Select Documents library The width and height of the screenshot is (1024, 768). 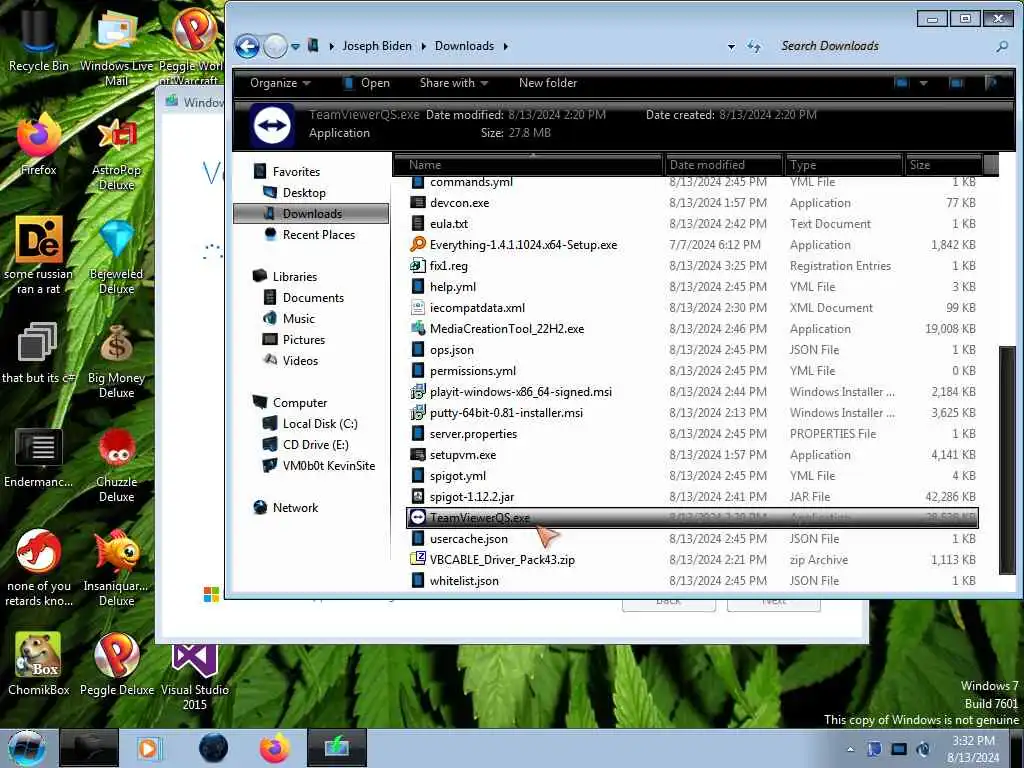[313, 298]
